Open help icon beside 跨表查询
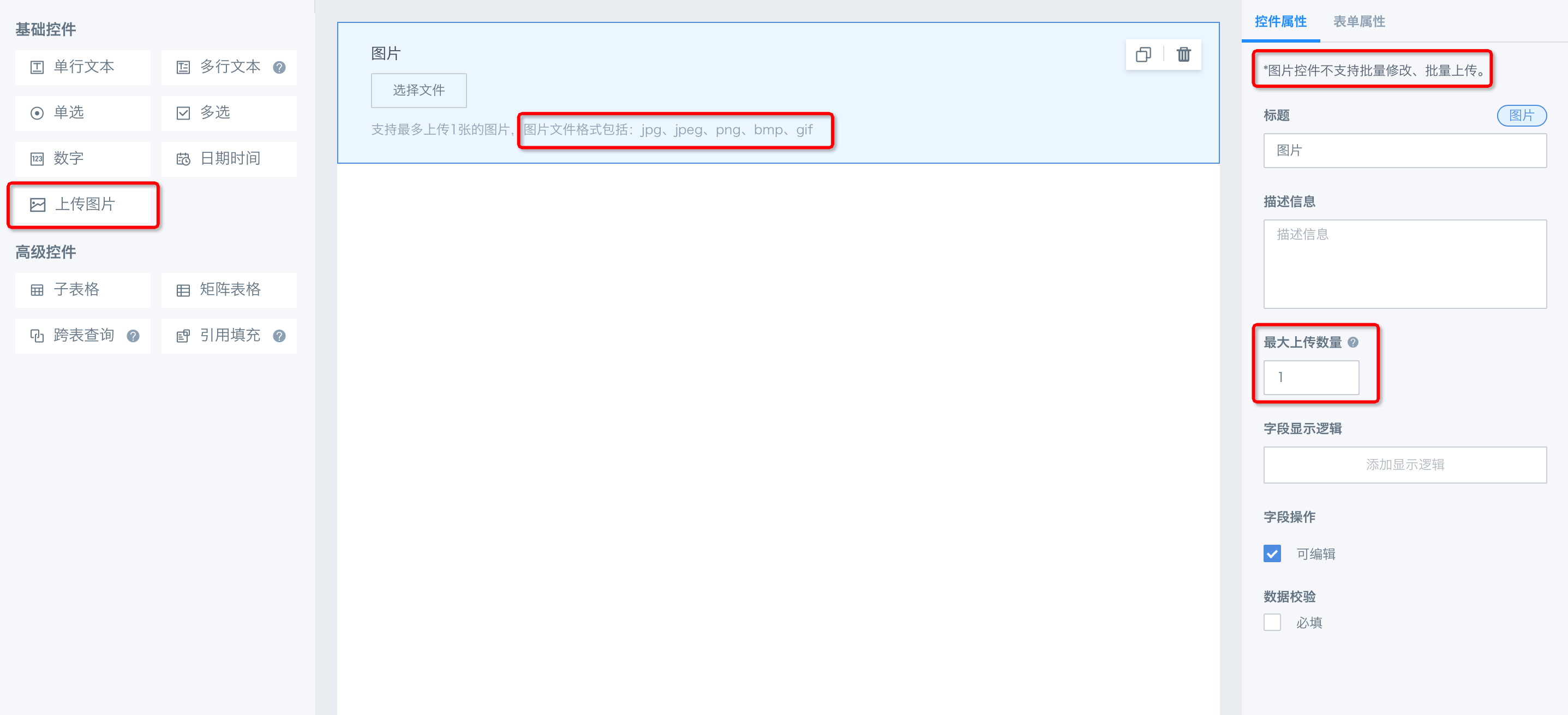This screenshot has width=1568, height=715. coord(133,336)
